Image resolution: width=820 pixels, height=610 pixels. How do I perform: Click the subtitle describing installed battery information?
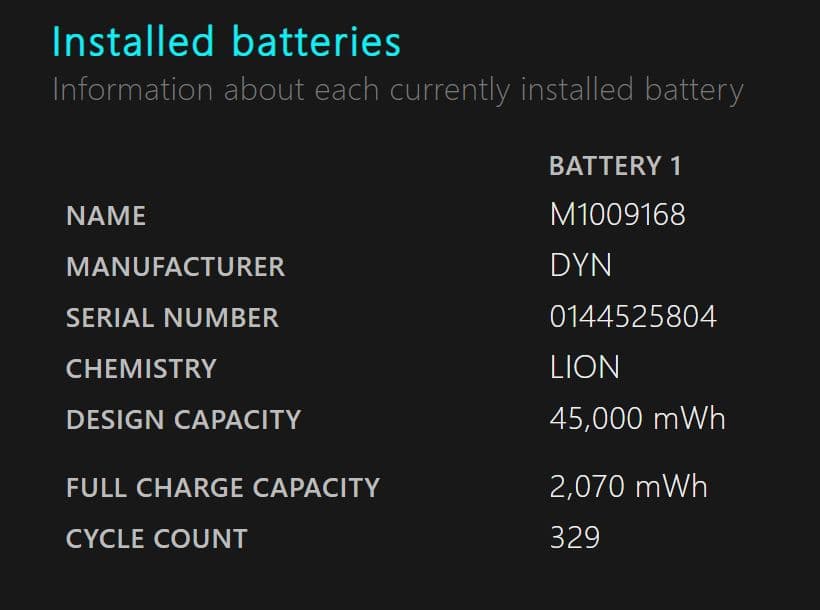397,90
